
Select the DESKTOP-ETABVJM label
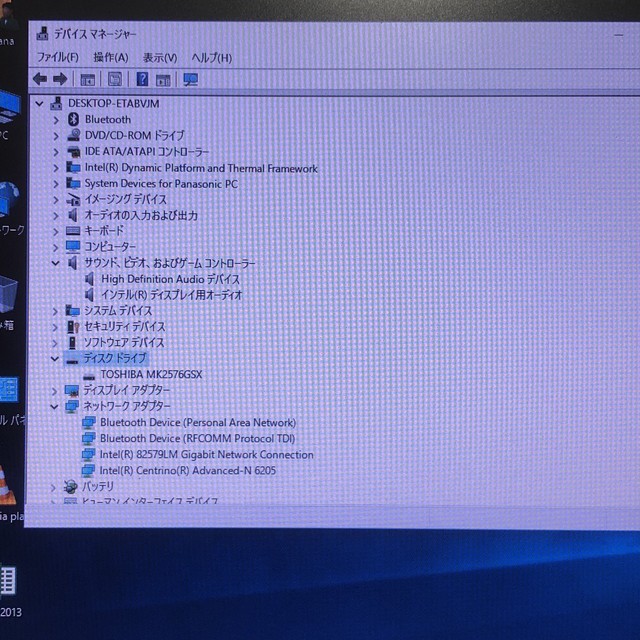(x=113, y=104)
